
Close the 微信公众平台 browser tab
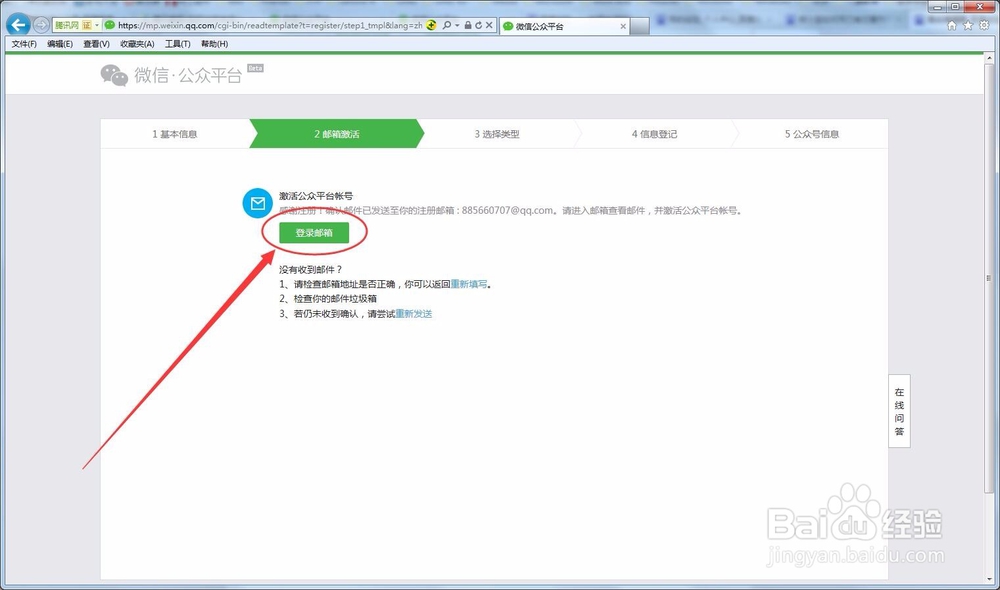pos(623,26)
